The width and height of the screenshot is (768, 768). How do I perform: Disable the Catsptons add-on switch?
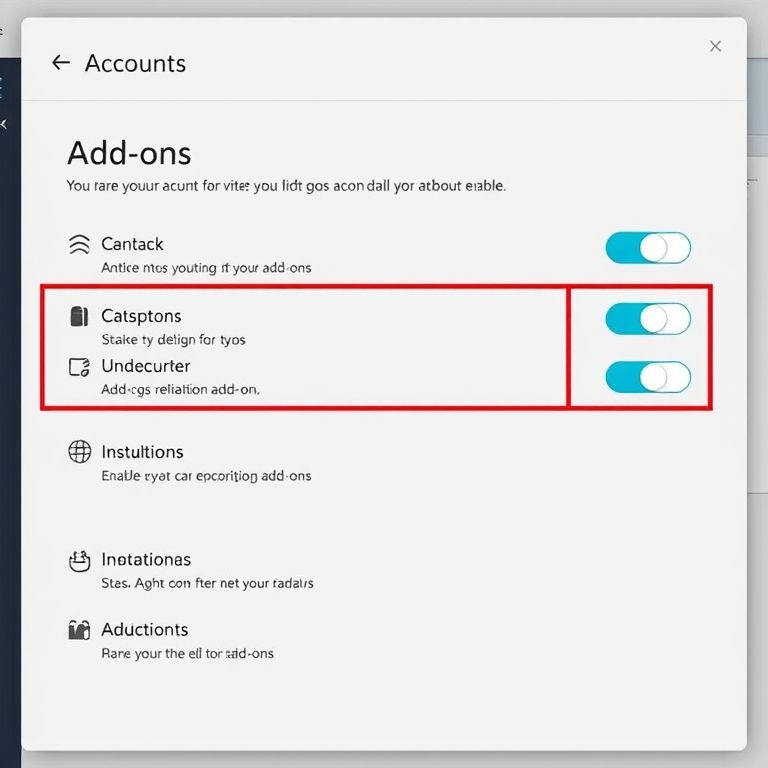[x=648, y=319]
